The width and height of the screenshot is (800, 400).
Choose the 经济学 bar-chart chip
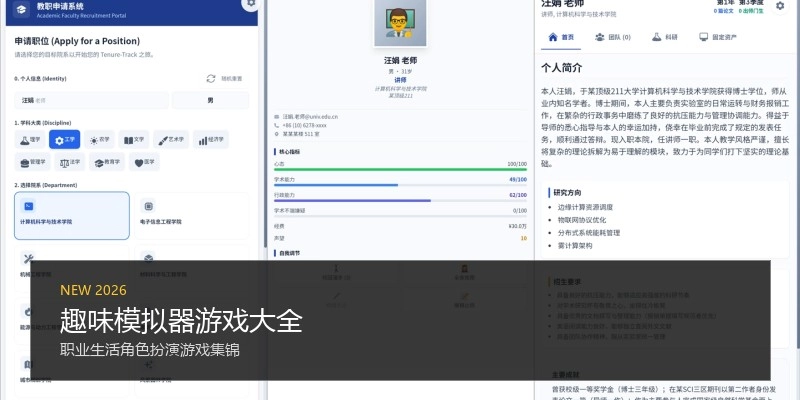[x=211, y=139]
